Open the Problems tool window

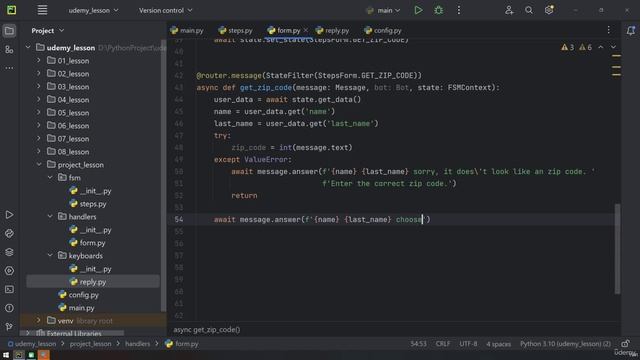[x=9, y=308]
